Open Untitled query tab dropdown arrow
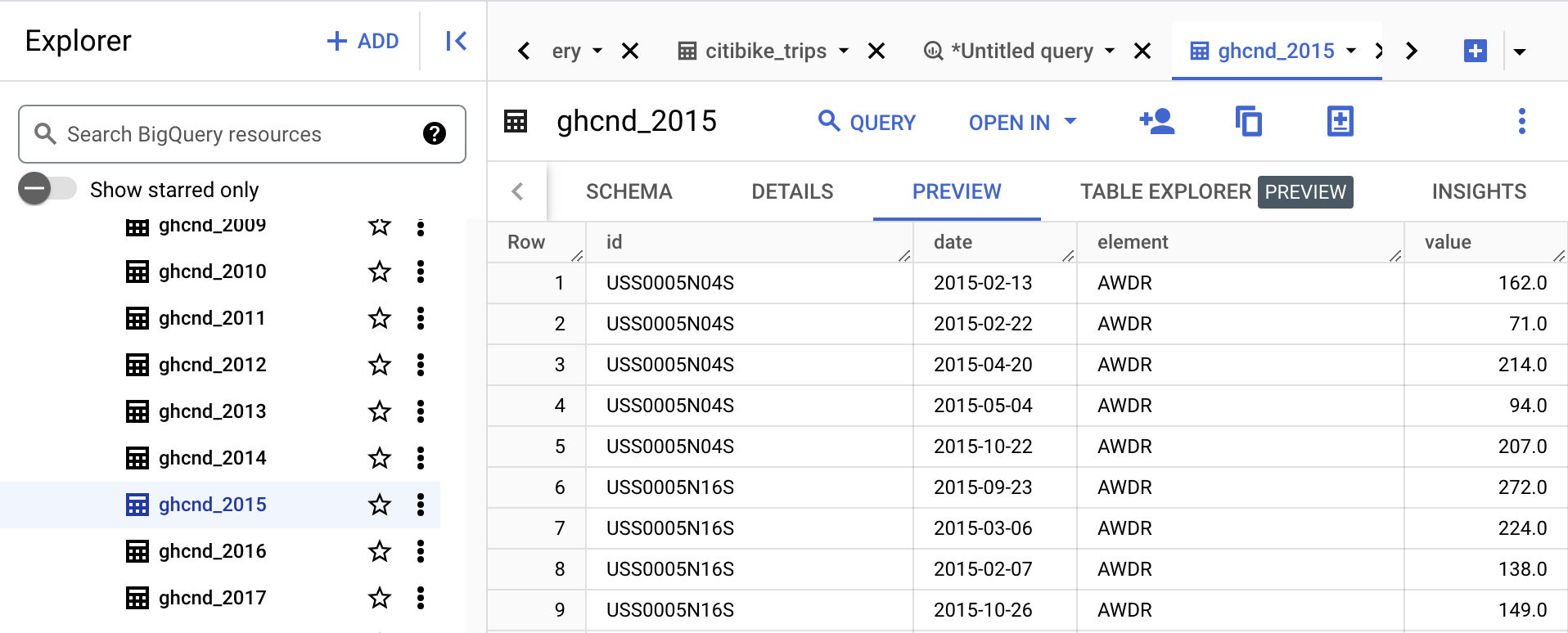This screenshot has height=633, width=1568. (1110, 52)
